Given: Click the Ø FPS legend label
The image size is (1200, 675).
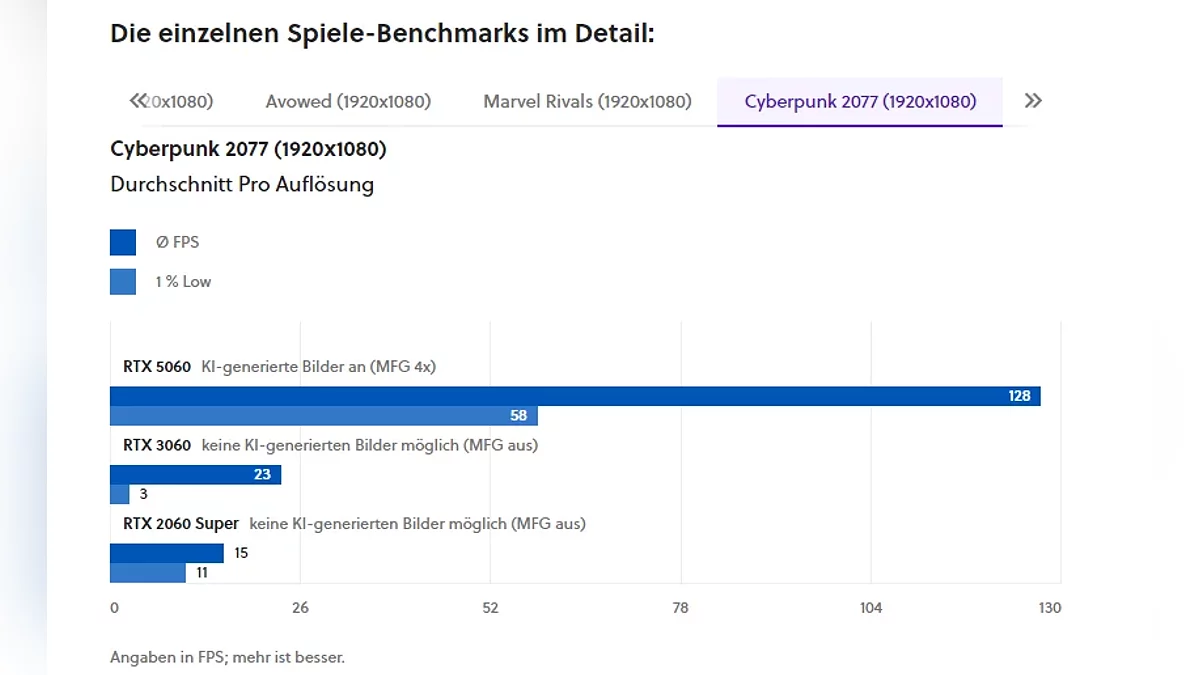Looking at the screenshot, I should (177, 242).
